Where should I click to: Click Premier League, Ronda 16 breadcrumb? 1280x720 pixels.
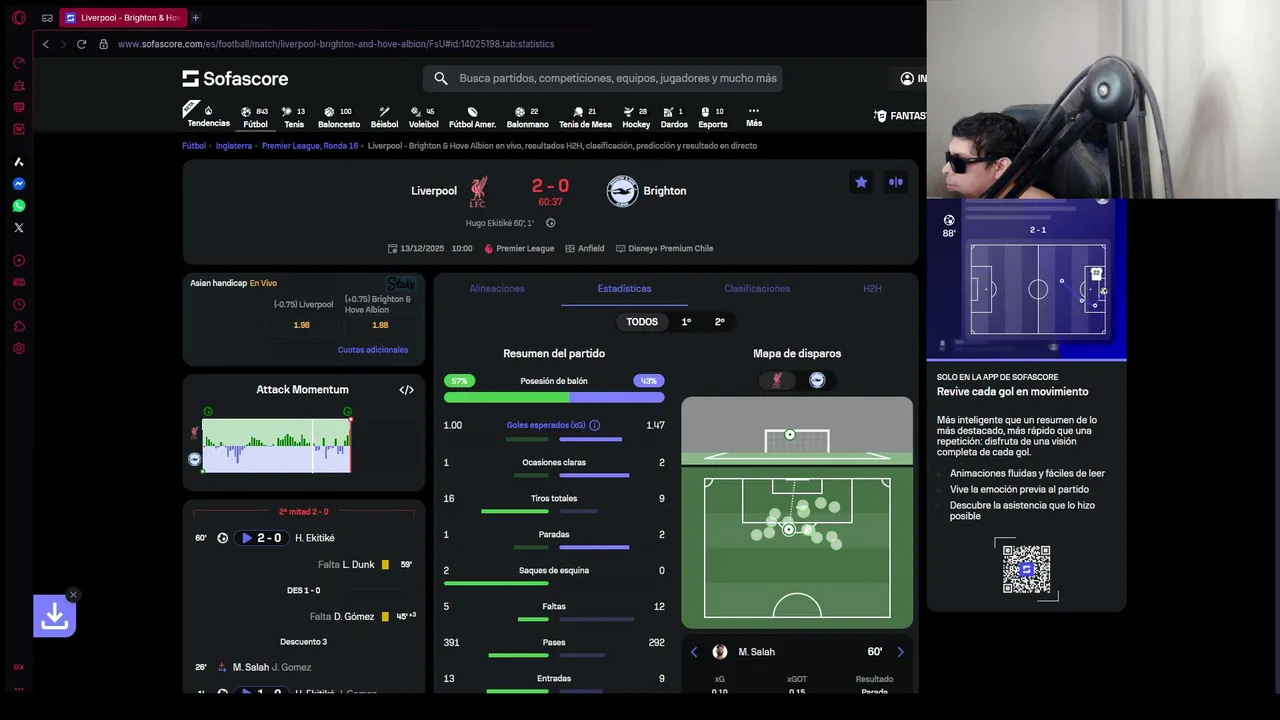click(x=310, y=146)
